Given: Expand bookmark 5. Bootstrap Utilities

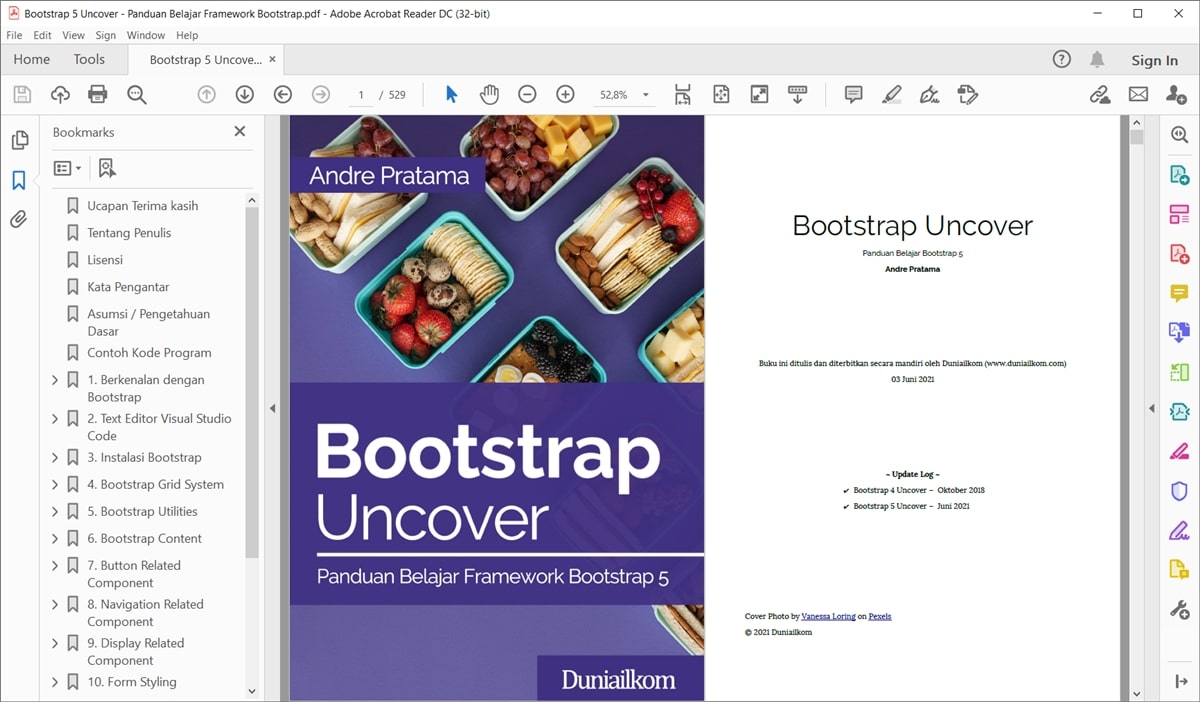Looking at the screenshot, I should (55, 512).
